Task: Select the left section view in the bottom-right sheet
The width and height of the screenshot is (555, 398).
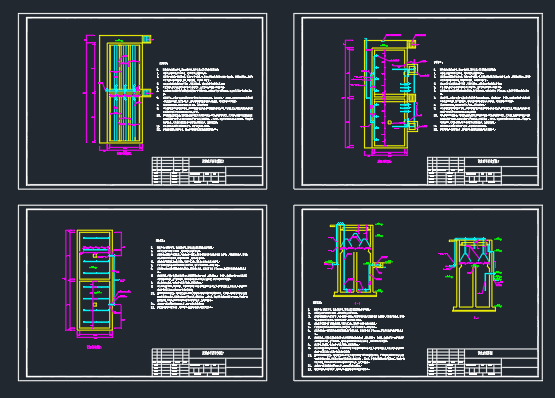Action: point(358,263)
